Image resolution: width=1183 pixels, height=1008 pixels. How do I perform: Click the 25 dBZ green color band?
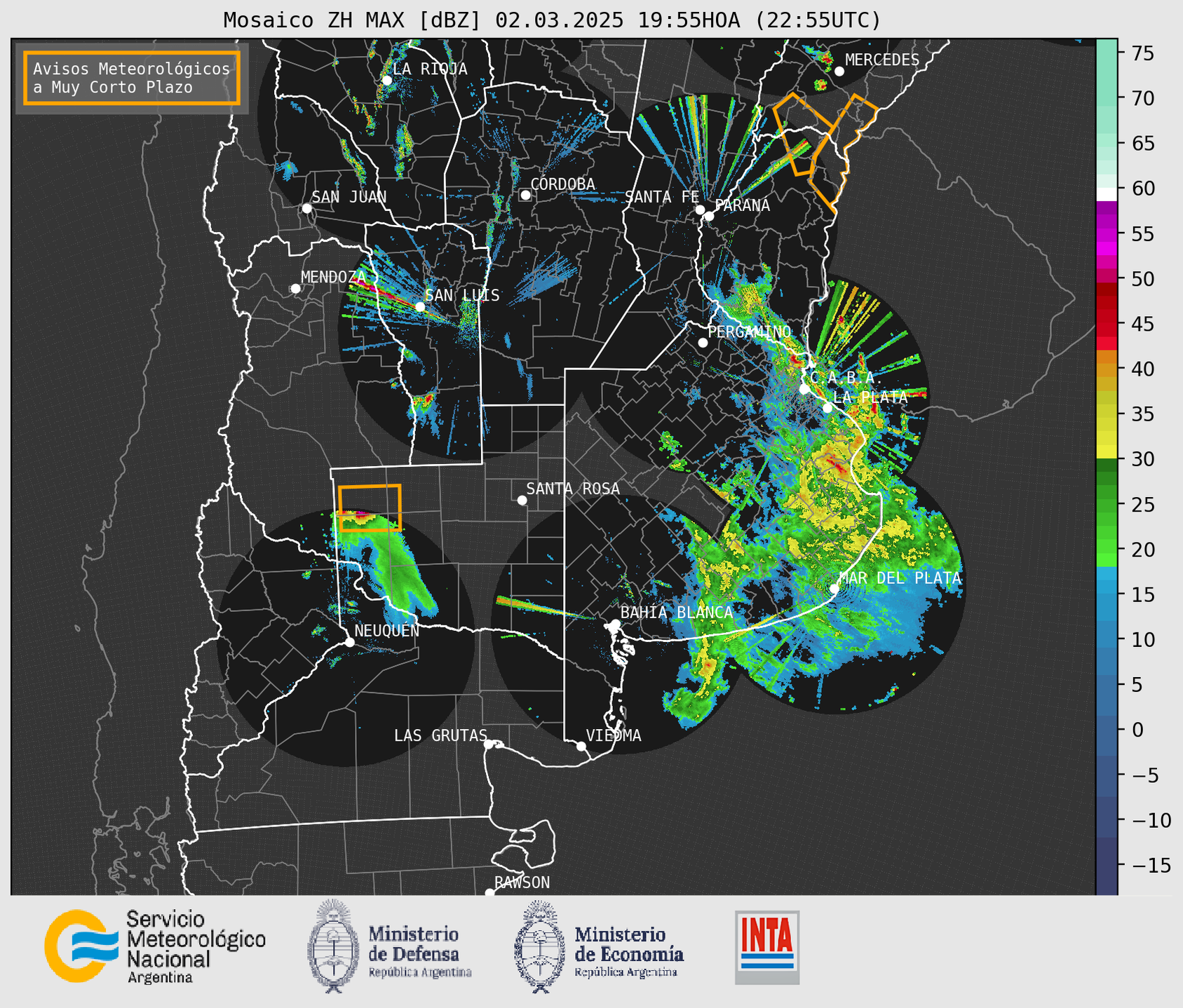(x=1107, y=504)
